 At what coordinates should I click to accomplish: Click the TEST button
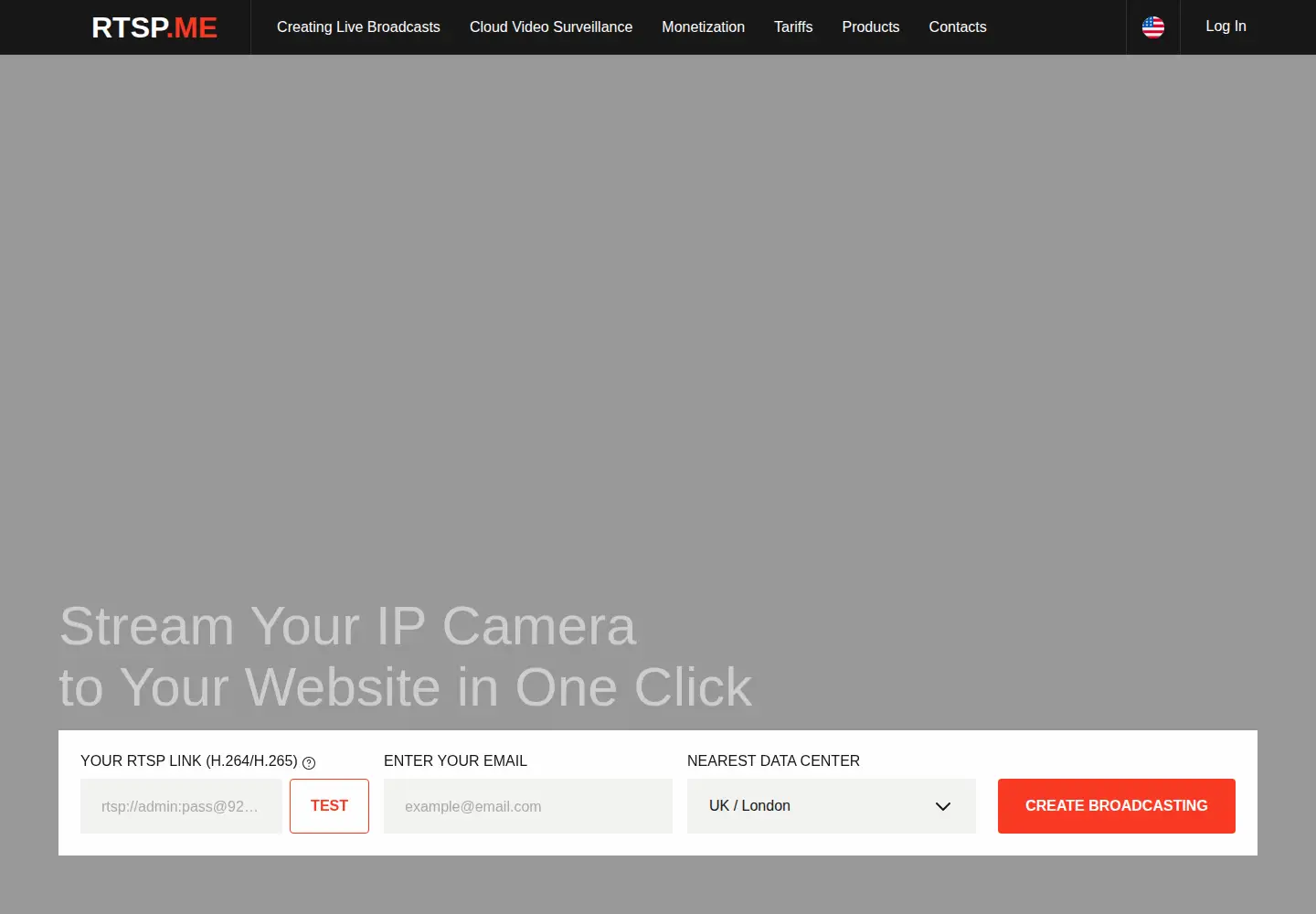pyautogui.click(x=329, y=806)
